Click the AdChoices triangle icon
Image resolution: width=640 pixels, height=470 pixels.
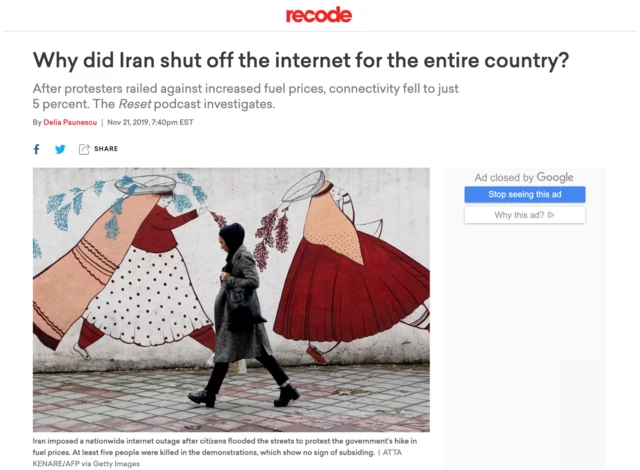(x=551, y=215)
